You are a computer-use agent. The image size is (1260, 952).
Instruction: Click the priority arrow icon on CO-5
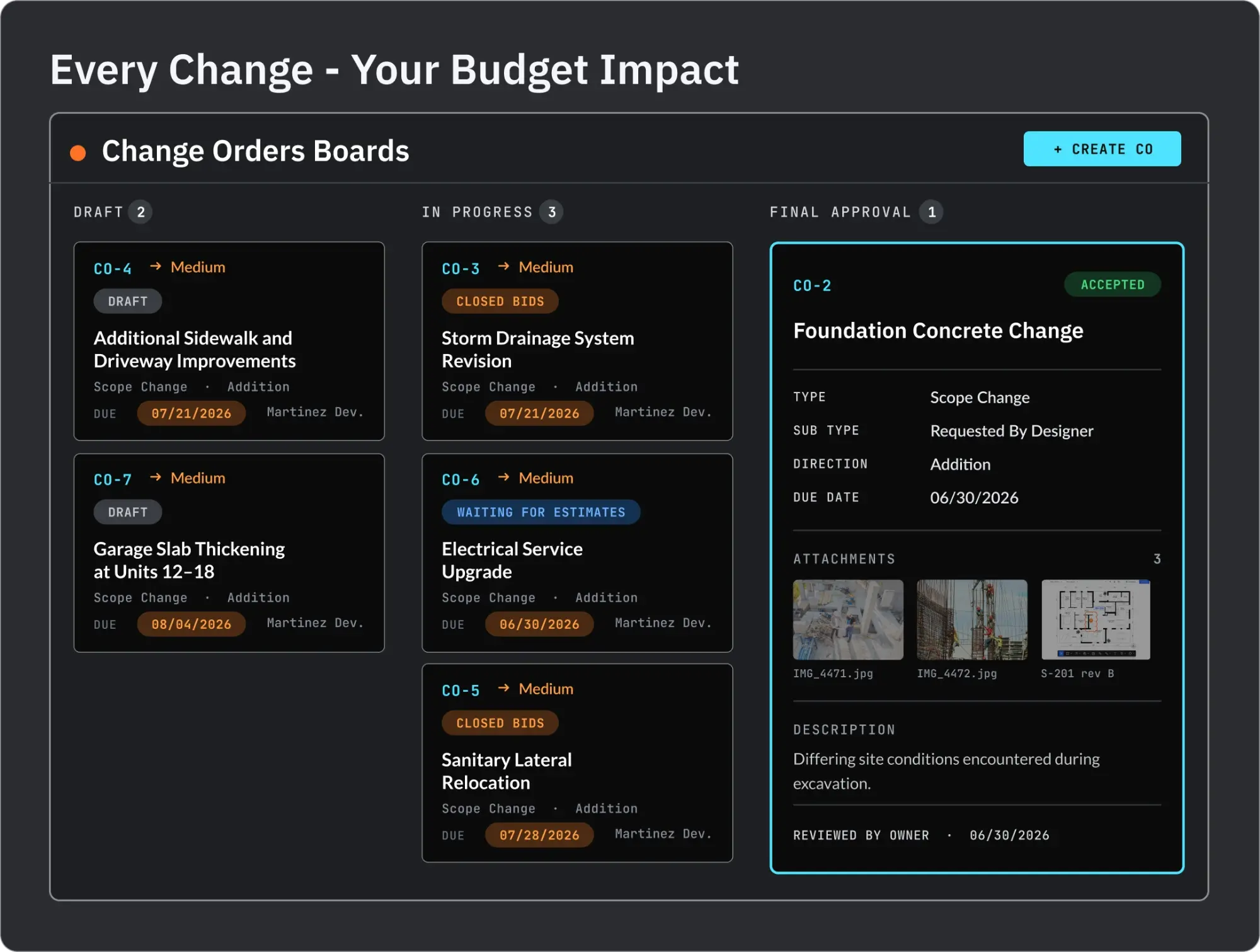click(503, 688)
